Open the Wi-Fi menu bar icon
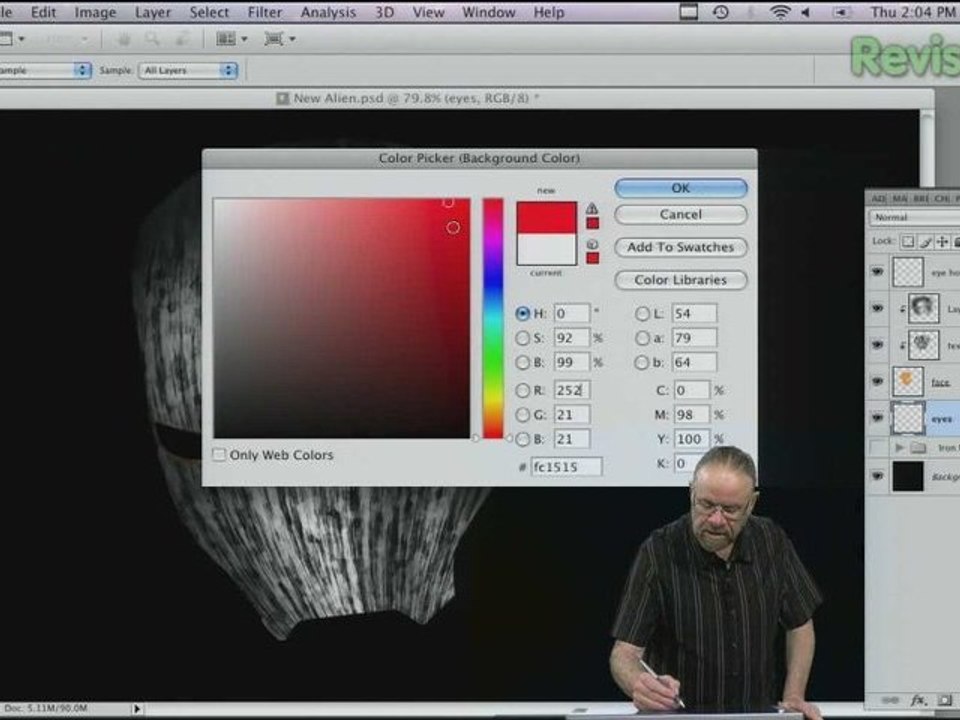 point(779,12)
